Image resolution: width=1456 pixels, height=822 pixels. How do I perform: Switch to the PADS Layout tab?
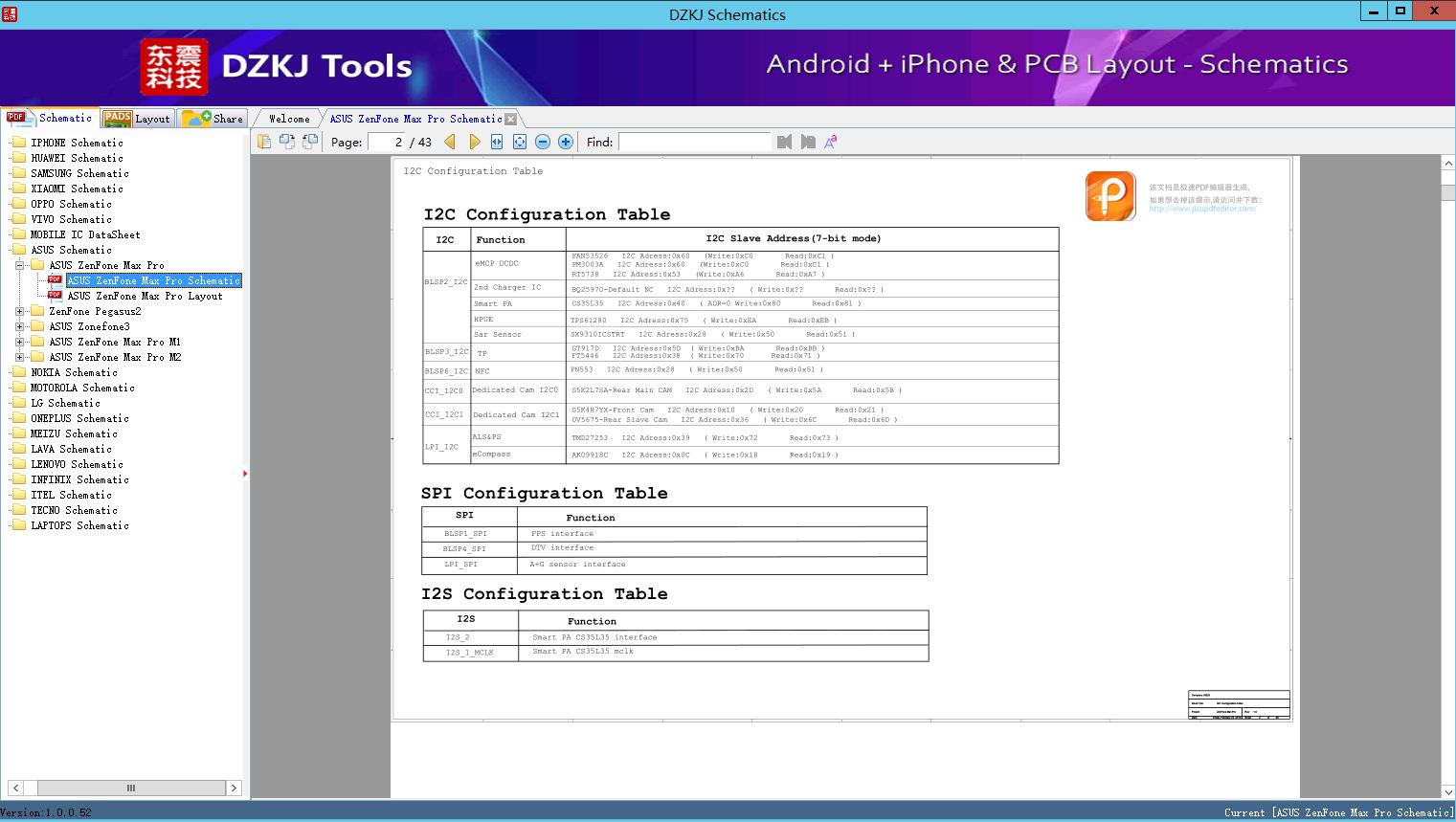(x=137, y=119)
